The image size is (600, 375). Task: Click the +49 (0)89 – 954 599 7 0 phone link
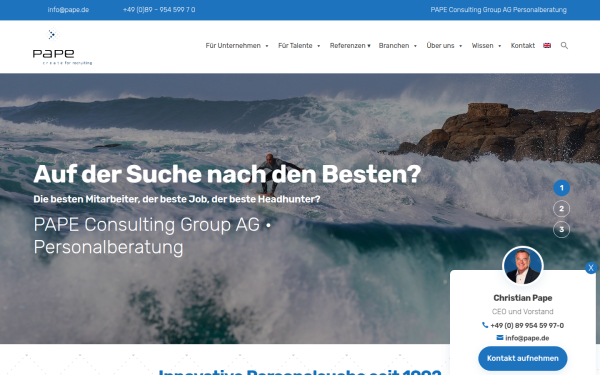tap(159, 10)
